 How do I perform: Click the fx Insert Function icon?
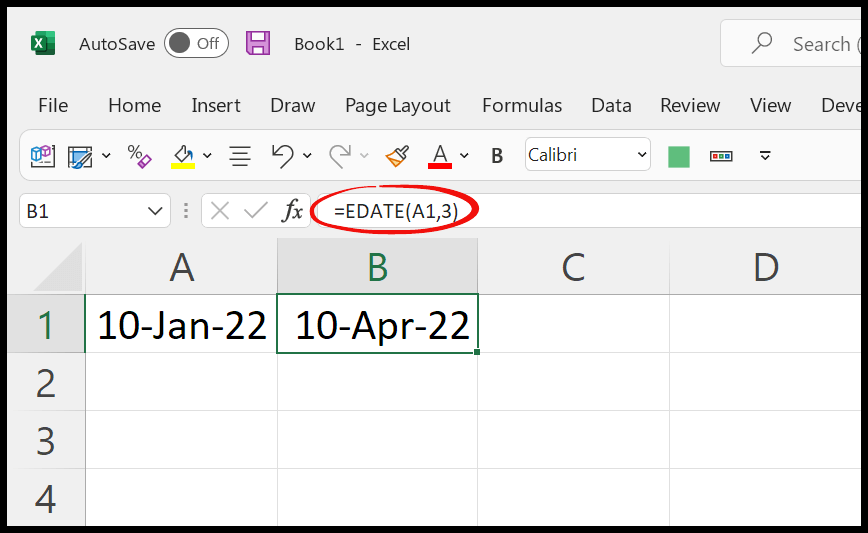coord(293,211)
